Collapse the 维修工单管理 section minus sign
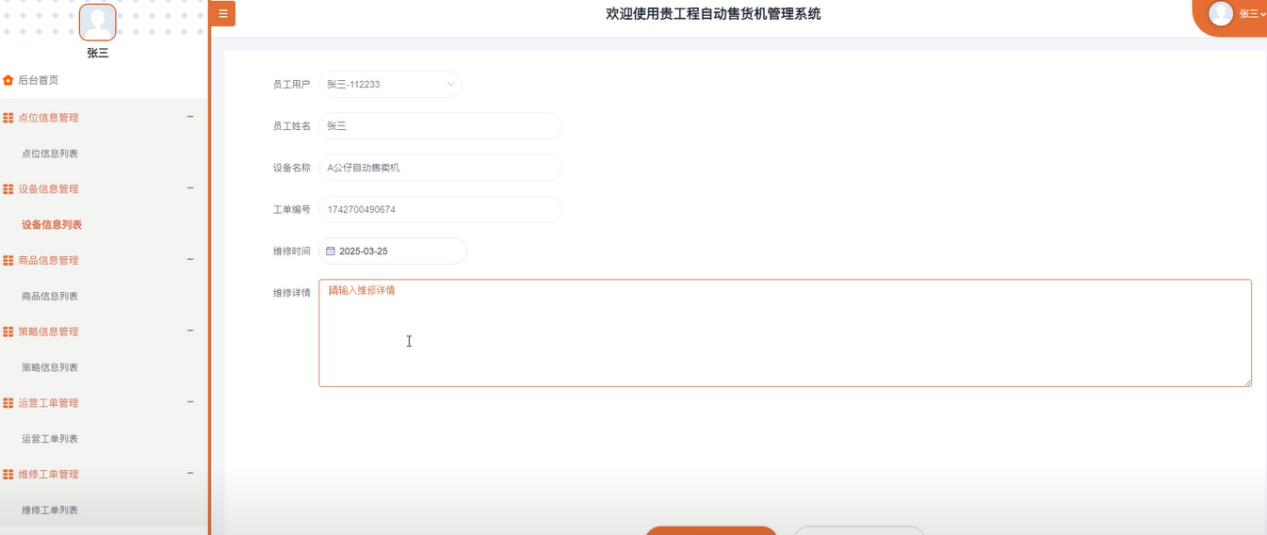 [x=190, y=474]
